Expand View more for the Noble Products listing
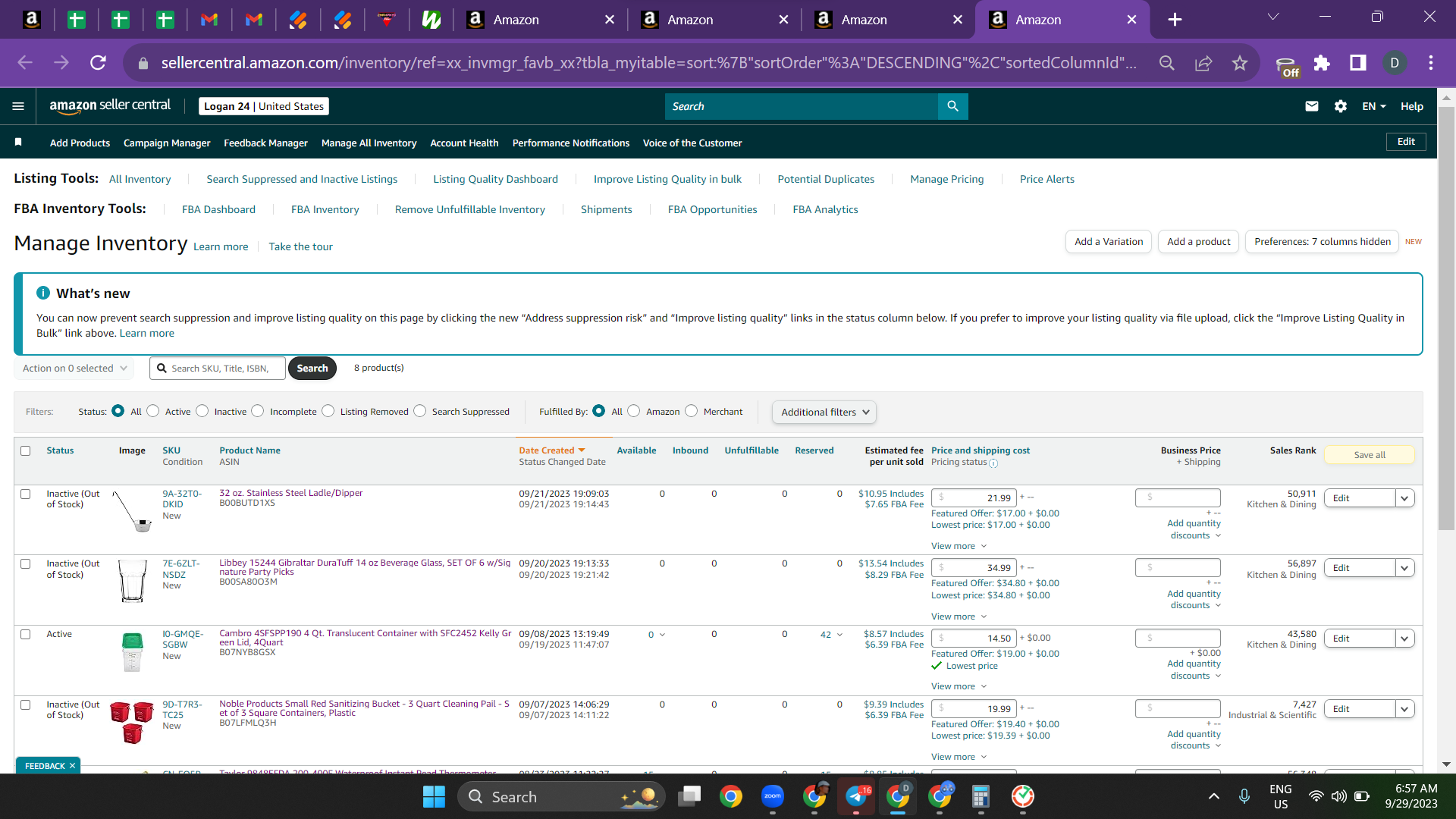1456x819 pixels. [x=959, y=757]
